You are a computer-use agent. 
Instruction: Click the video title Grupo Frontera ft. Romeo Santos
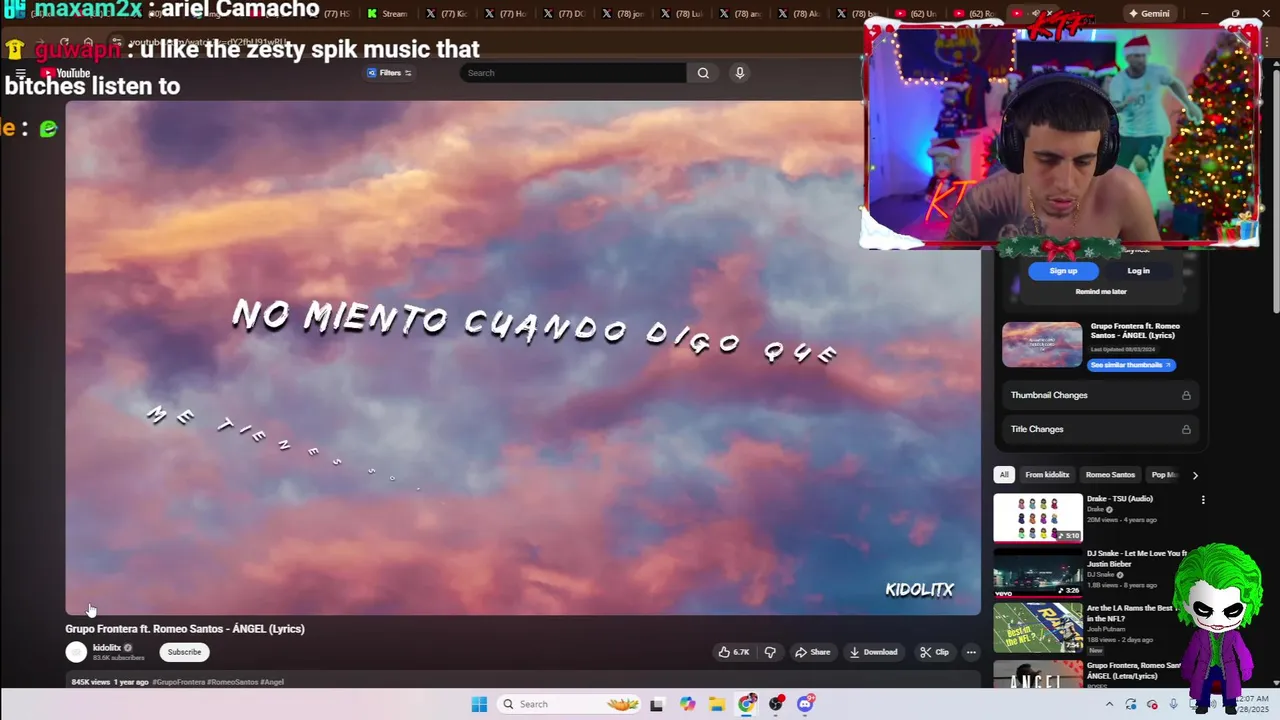(x=185, y=629)
